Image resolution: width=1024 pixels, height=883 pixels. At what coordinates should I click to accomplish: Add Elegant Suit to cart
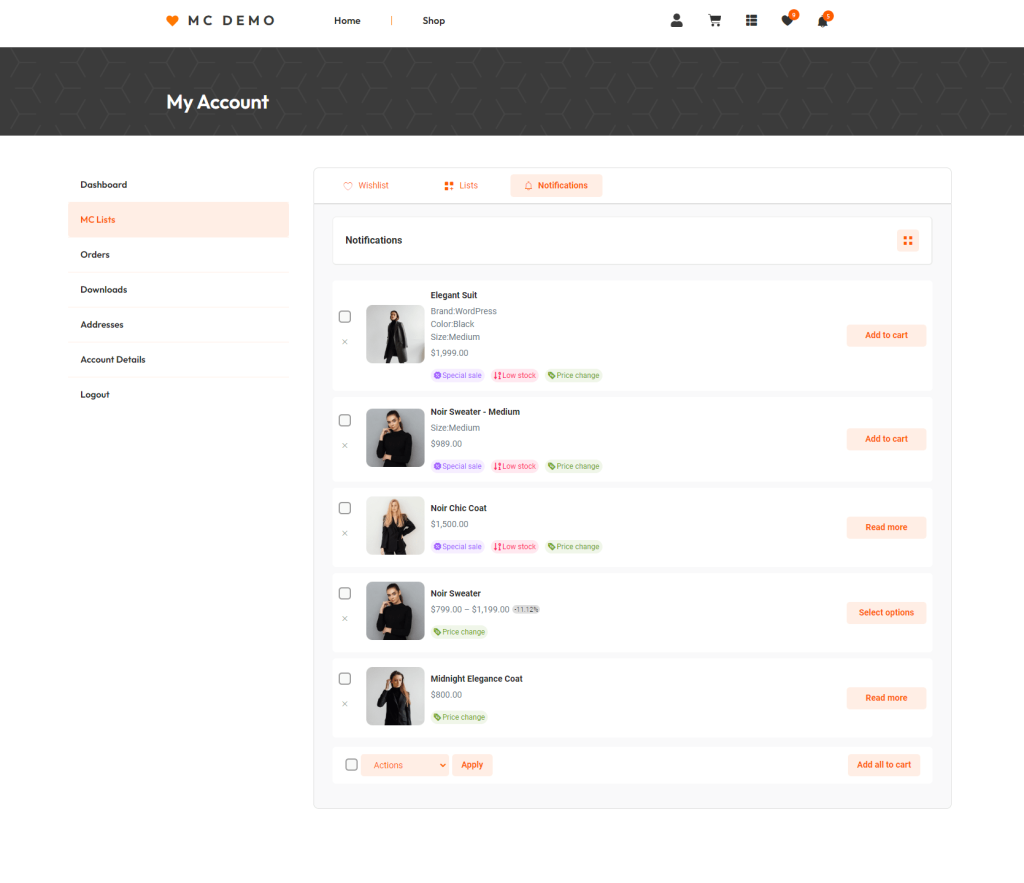tap(886, 335)
